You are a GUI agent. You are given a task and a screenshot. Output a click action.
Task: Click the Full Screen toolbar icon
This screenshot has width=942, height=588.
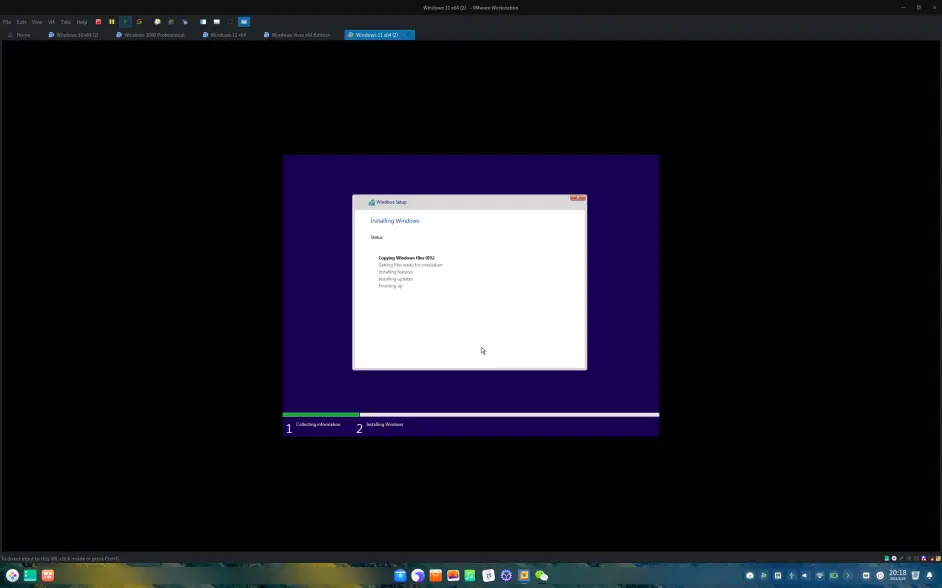pos(230,22)
